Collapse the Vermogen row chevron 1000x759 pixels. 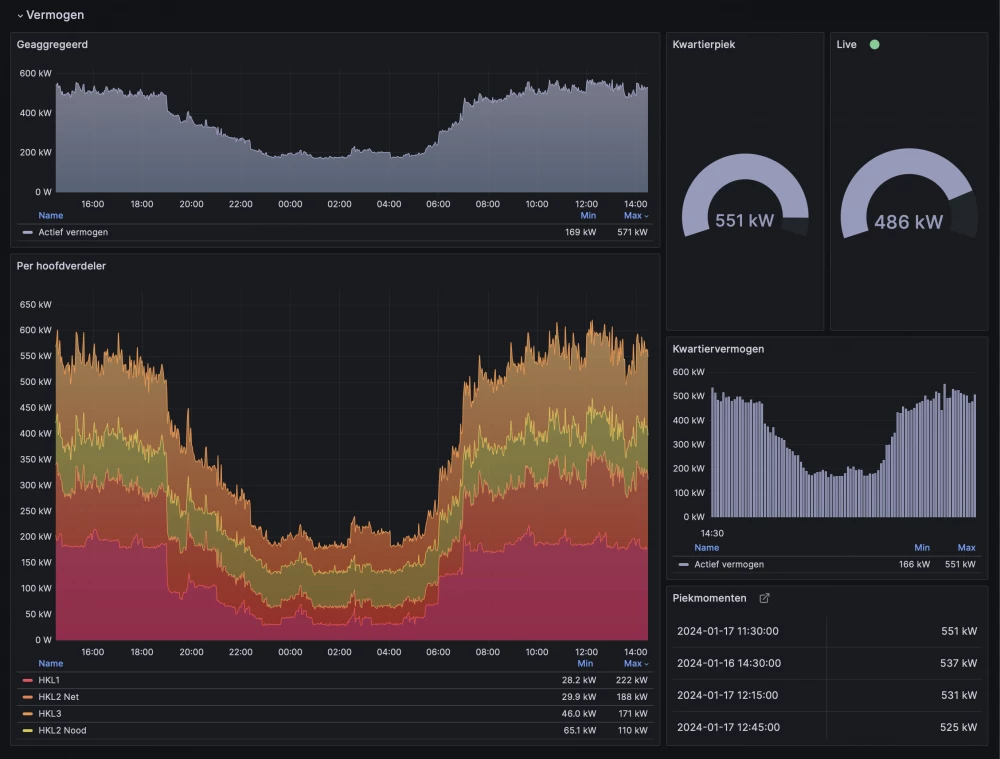[20, 16]
